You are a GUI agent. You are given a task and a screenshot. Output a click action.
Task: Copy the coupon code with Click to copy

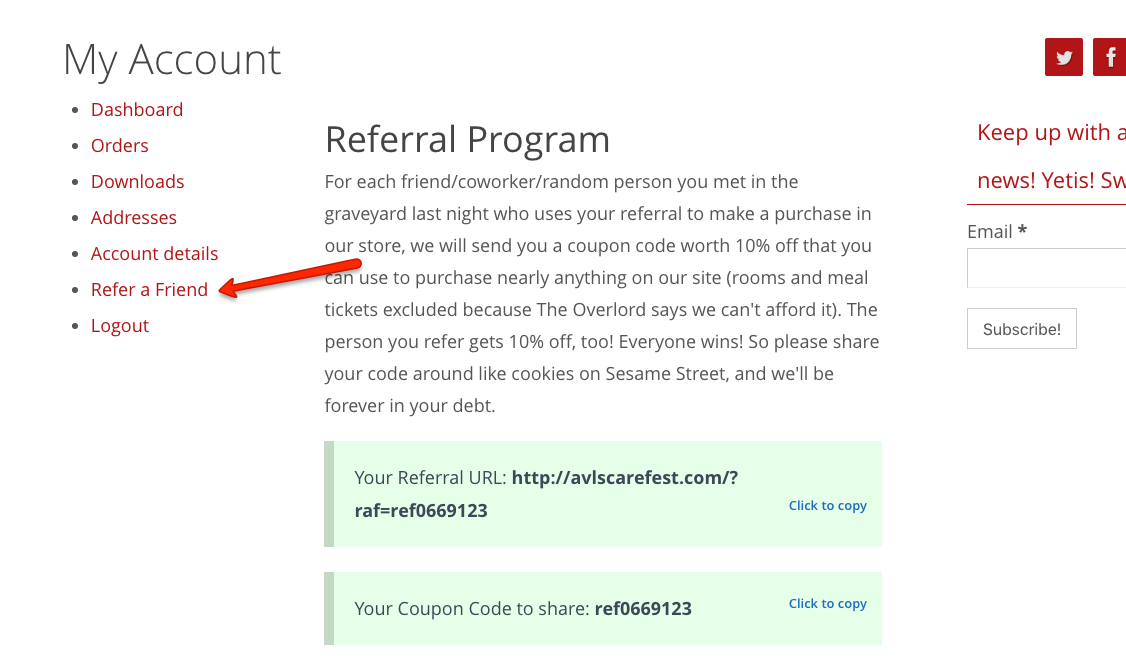point(827,604)
